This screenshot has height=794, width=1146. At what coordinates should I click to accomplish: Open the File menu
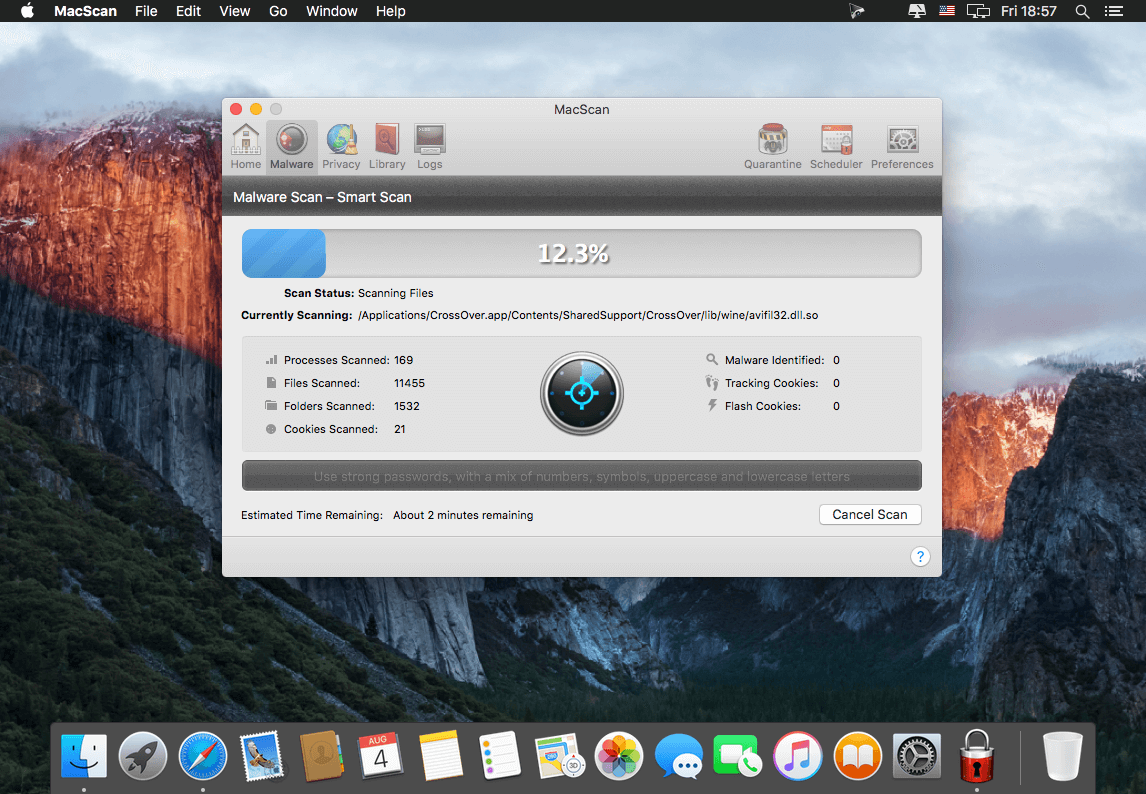pyautogui.click(x=146, y=11)
